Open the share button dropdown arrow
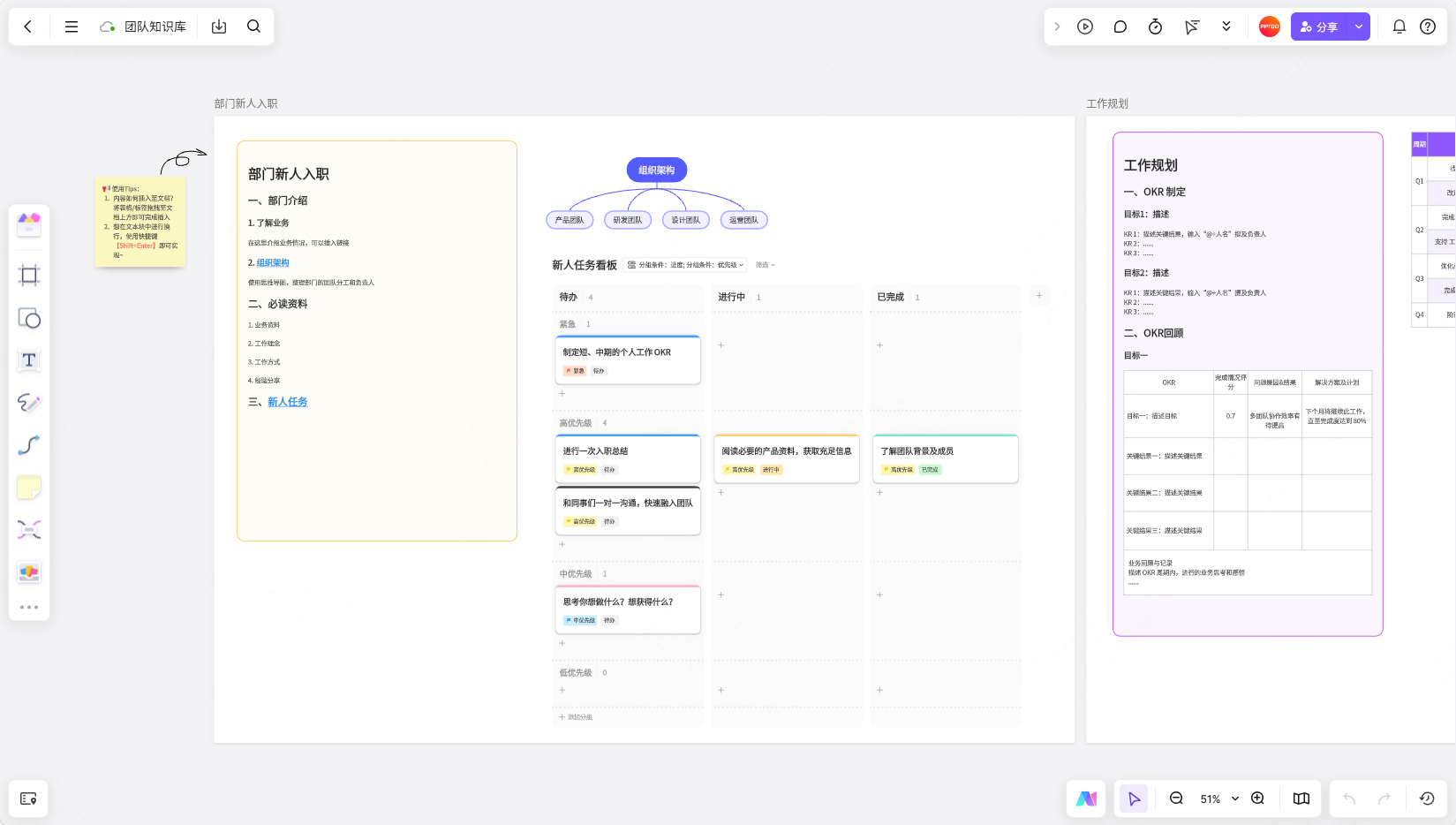Screen dimensions: 1456x825 [x=1359, y=26]
